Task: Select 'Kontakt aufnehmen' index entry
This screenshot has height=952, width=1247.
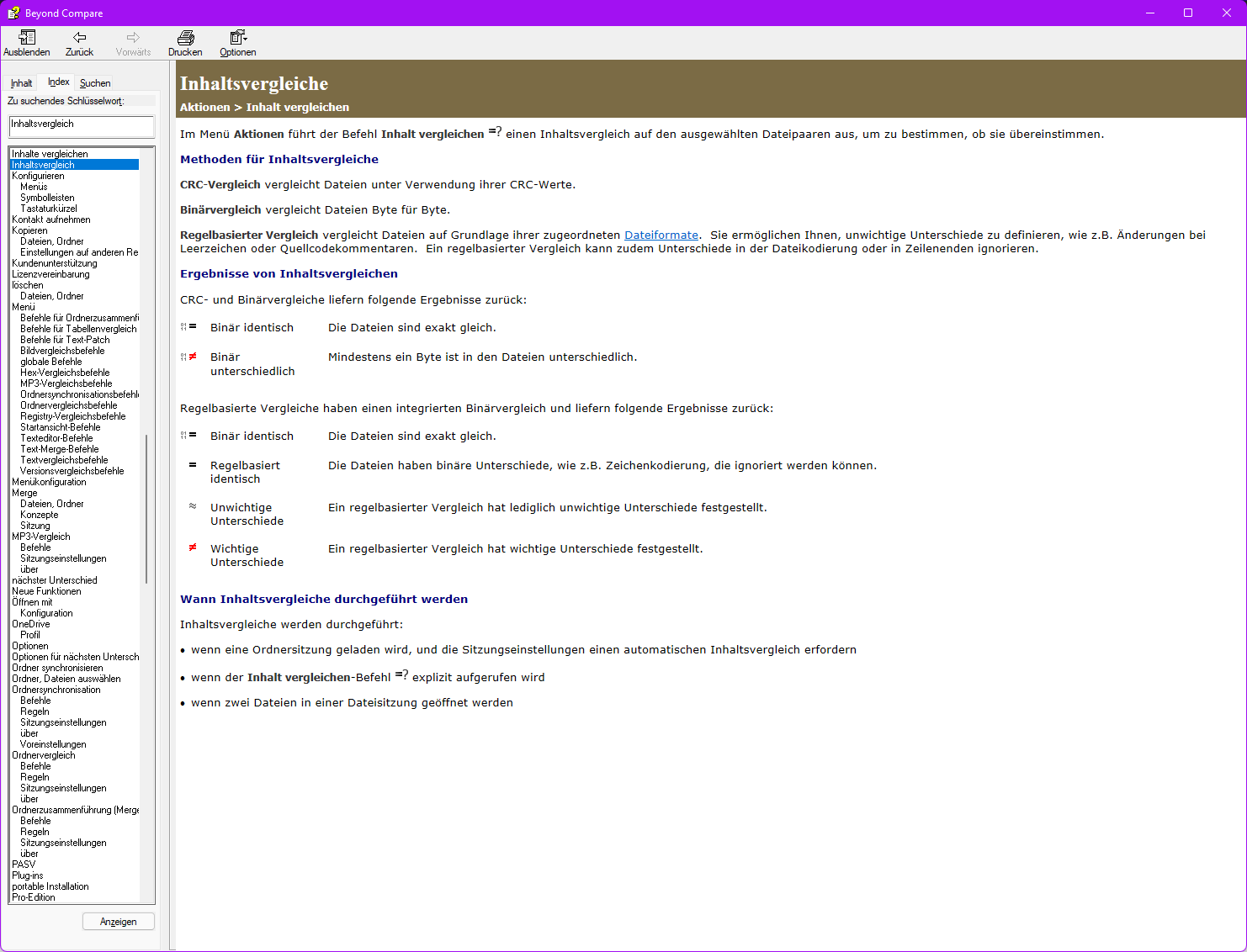Action: click(51, 219)
